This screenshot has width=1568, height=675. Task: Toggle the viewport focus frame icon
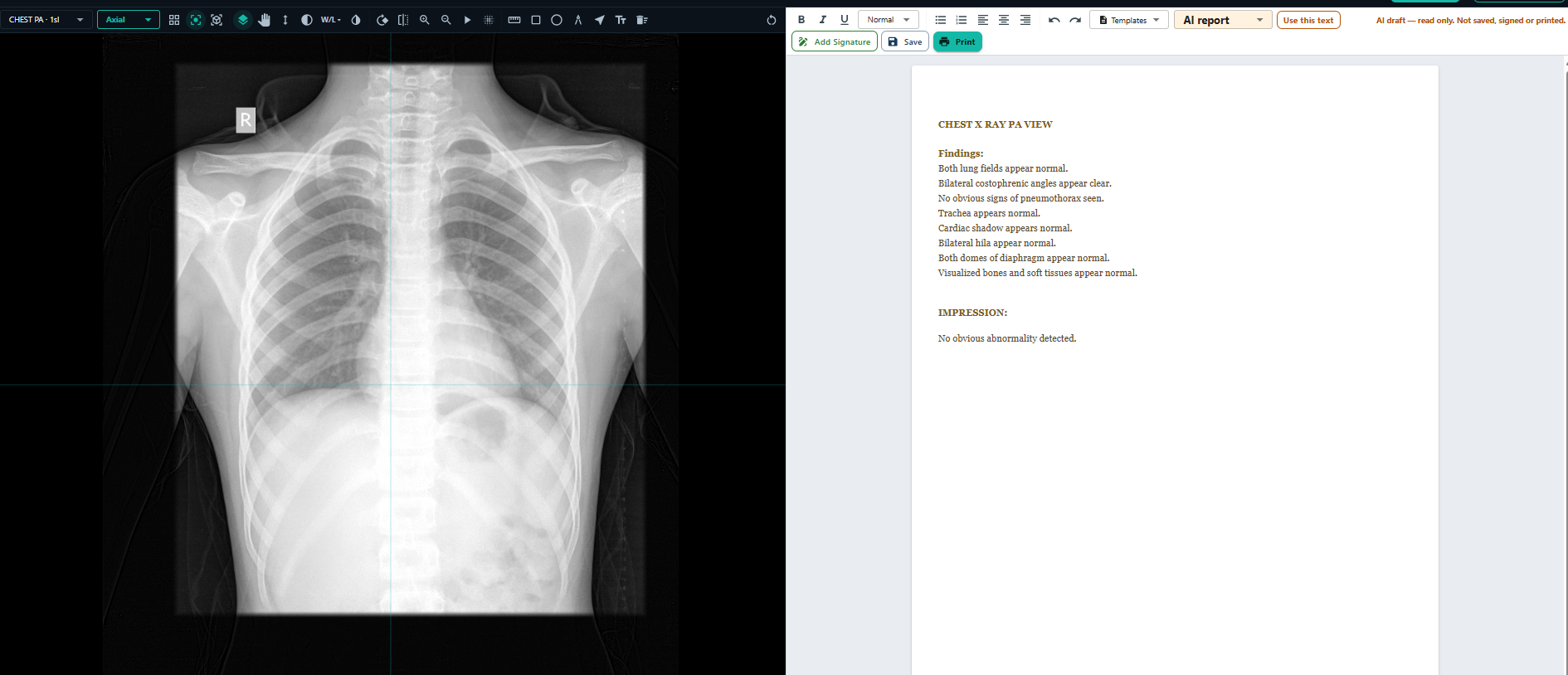[x=196, y=20]
